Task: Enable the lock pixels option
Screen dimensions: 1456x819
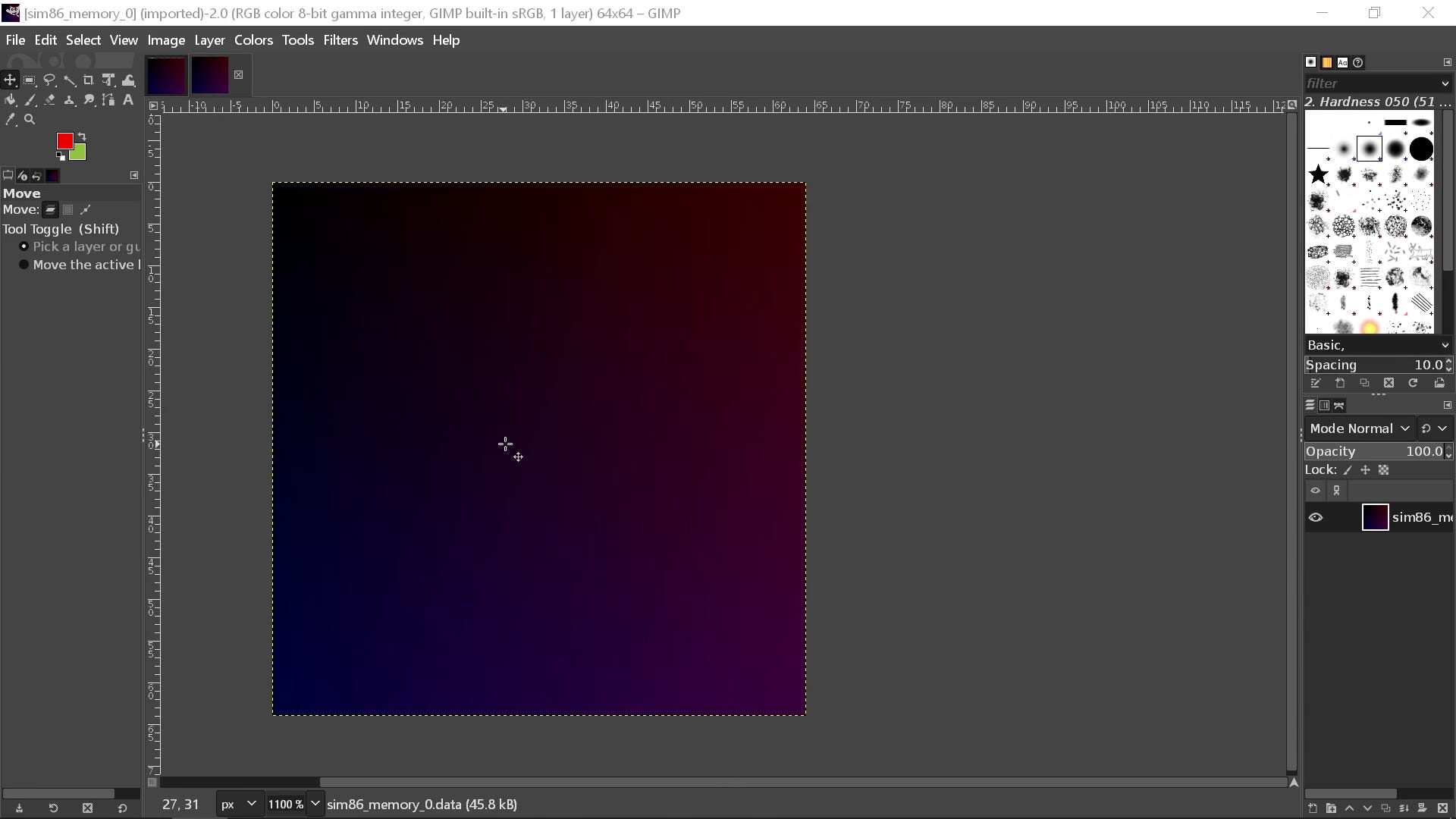Action: click(x=1348, y=469)
